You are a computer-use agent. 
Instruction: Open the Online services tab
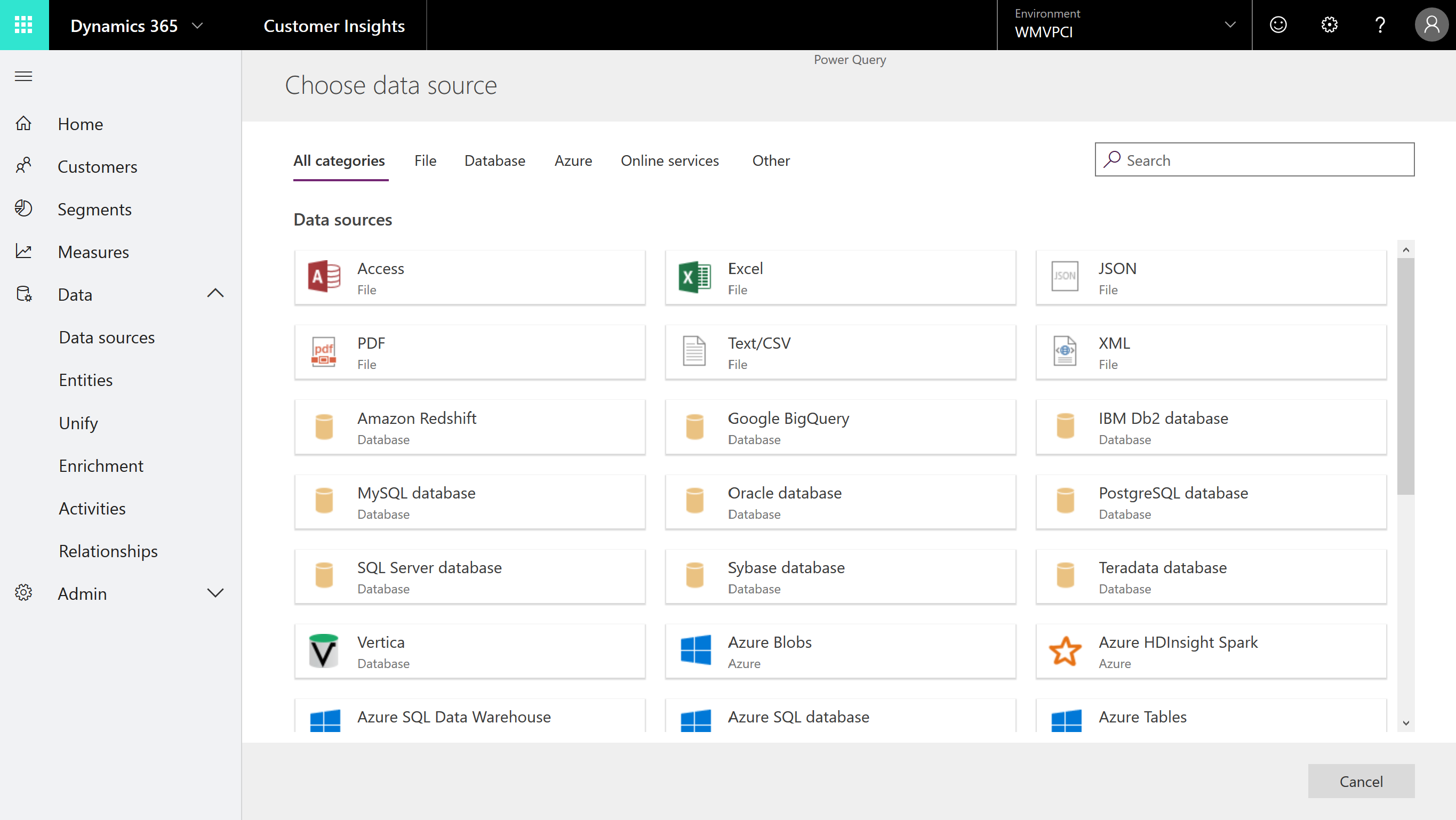click(670, 160)
